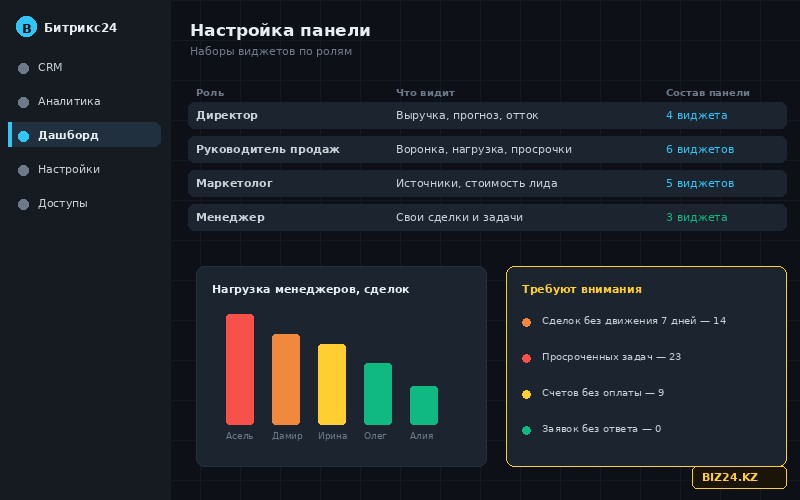Image resolution: width=800 pixels, height=500 pixels.
Task: Open the 4 виджета link for Директор
Action: [x=696, y=115]
